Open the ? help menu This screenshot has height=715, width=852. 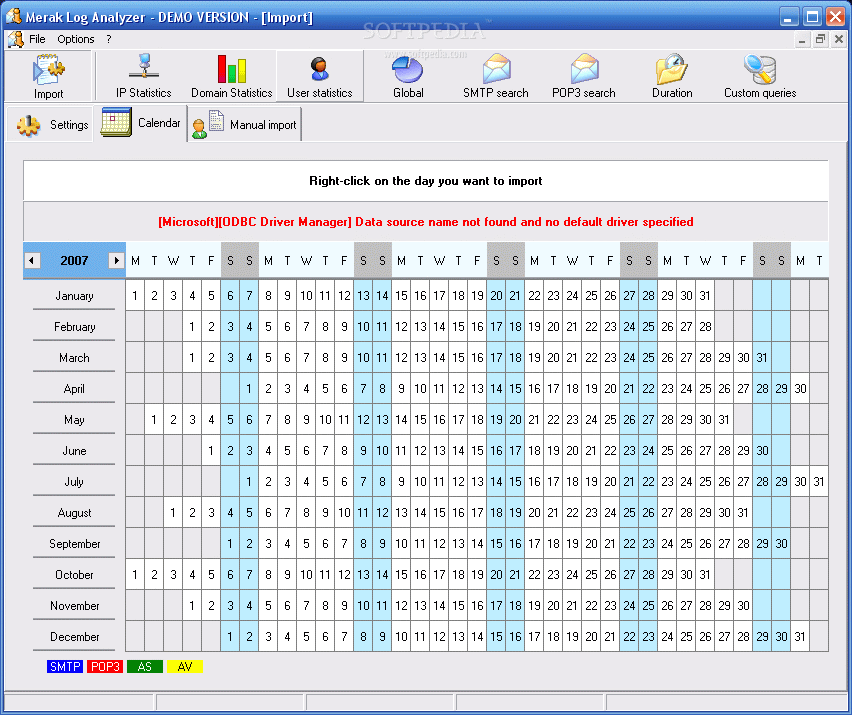point(109,39)
